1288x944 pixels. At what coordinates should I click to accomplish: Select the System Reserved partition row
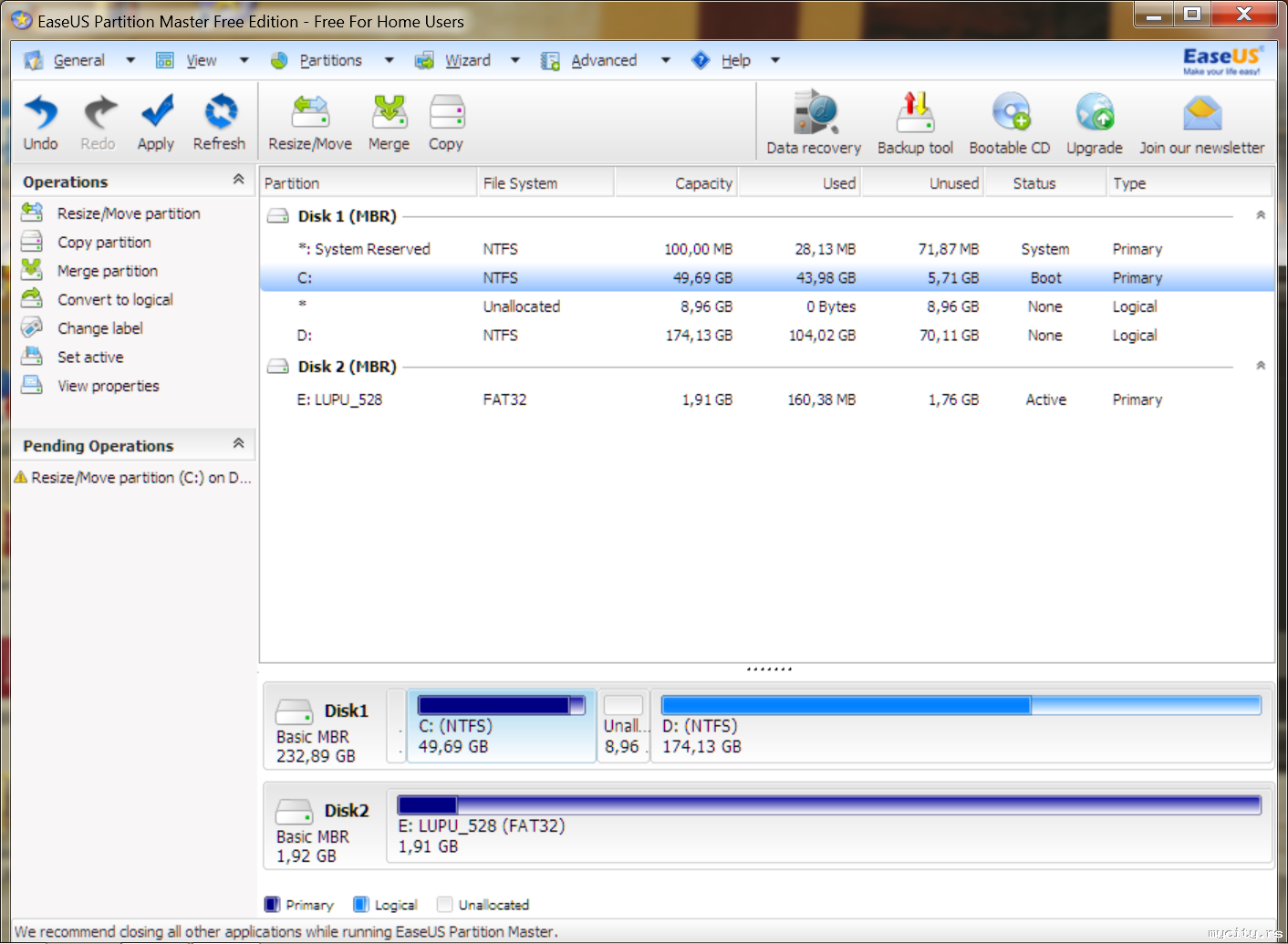[767, 249]
